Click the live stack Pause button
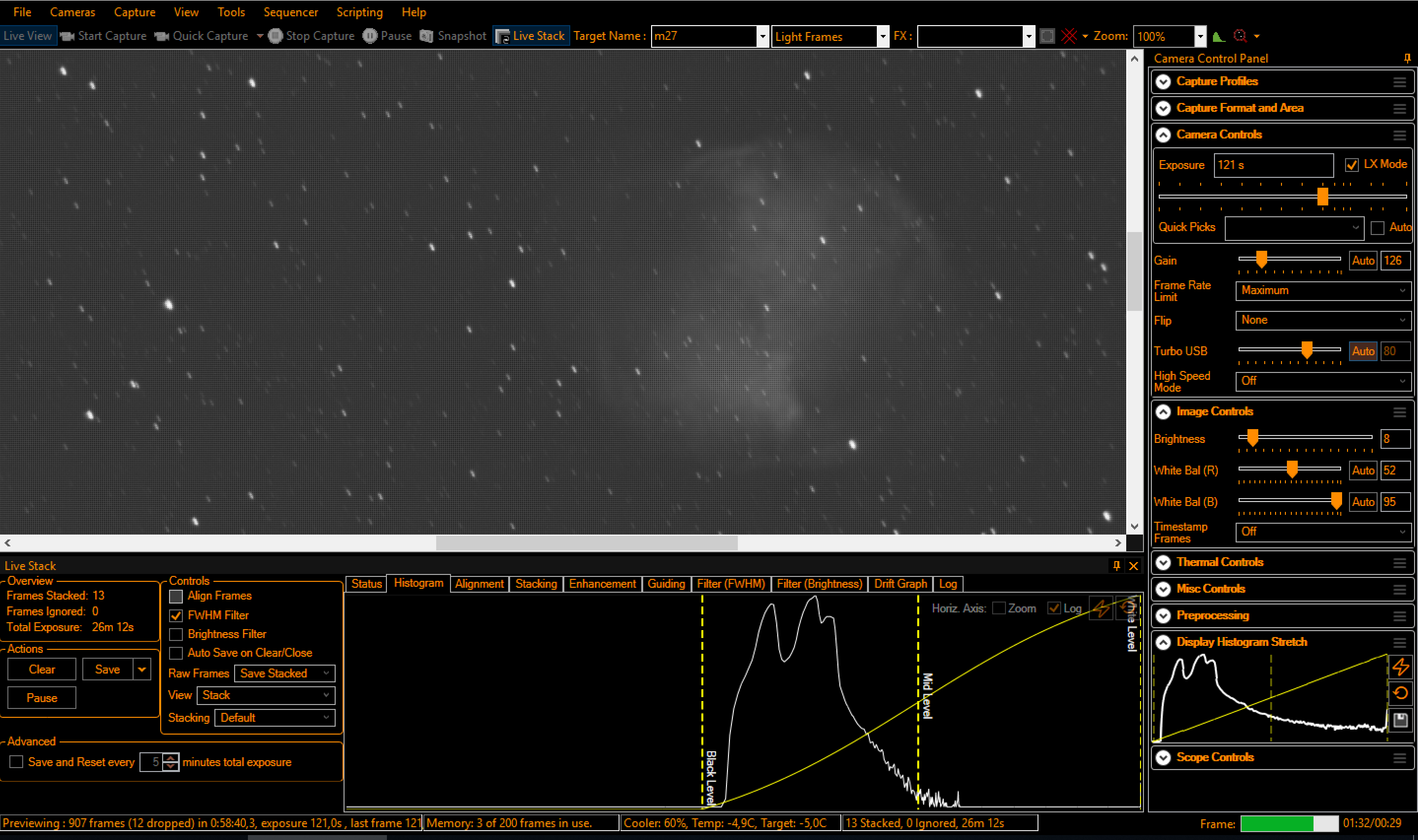1418x840 pixels. tap(41, 698)
